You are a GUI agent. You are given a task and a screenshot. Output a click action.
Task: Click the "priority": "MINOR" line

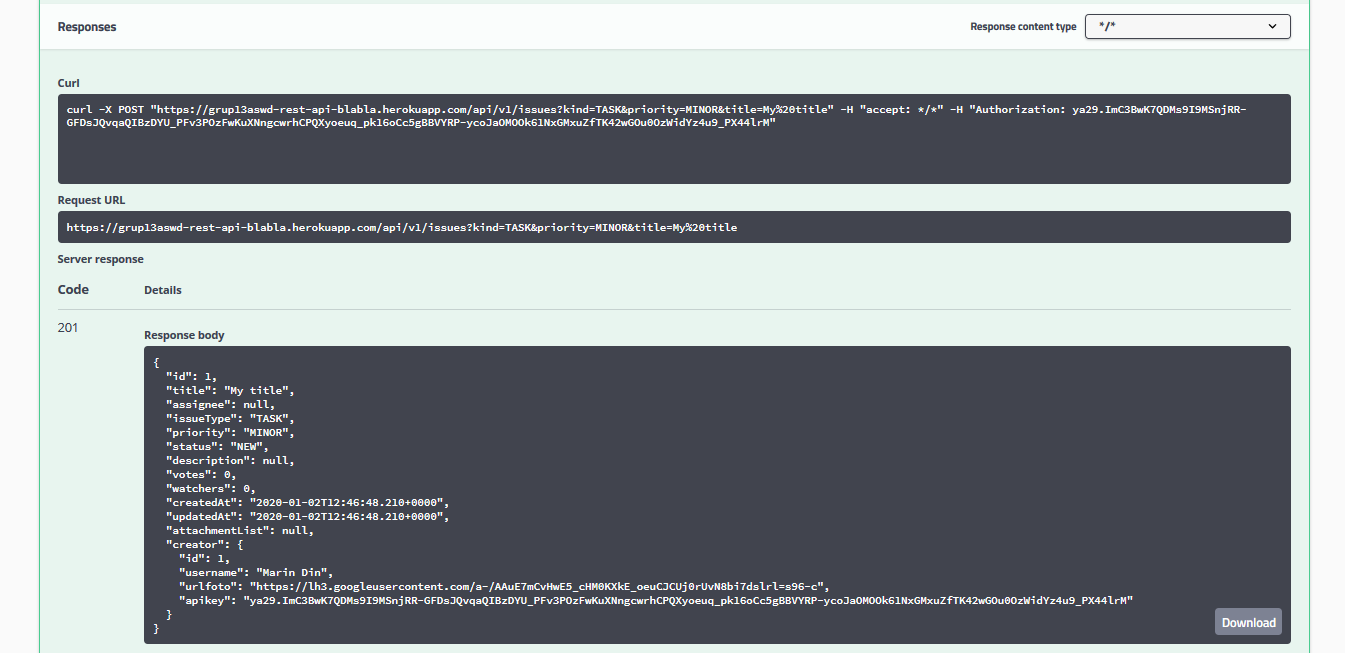pyautogui.click(x=230, y=432)
